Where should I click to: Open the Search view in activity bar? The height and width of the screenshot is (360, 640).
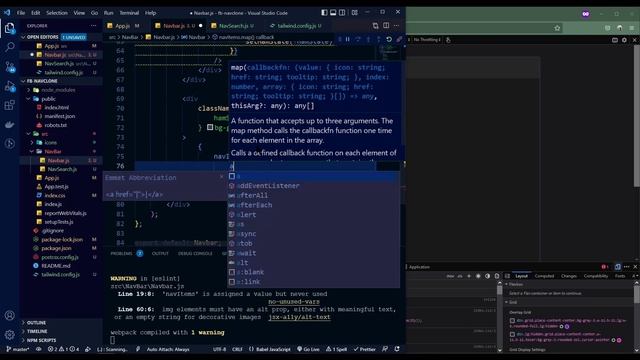pos(9,47)
